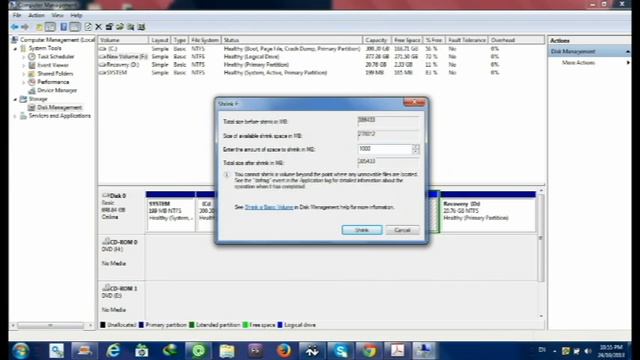Image resolution: width=640 pixels, height=360 pixels.
Task: Click the Disk Management icon in tree
Action: coord(31,107)
